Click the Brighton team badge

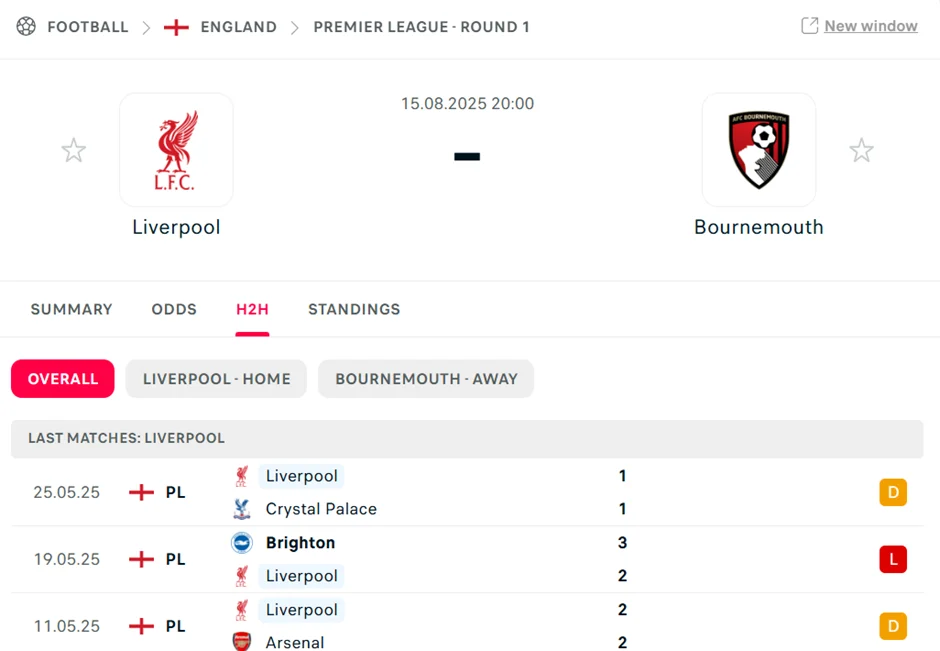[241, 543]
